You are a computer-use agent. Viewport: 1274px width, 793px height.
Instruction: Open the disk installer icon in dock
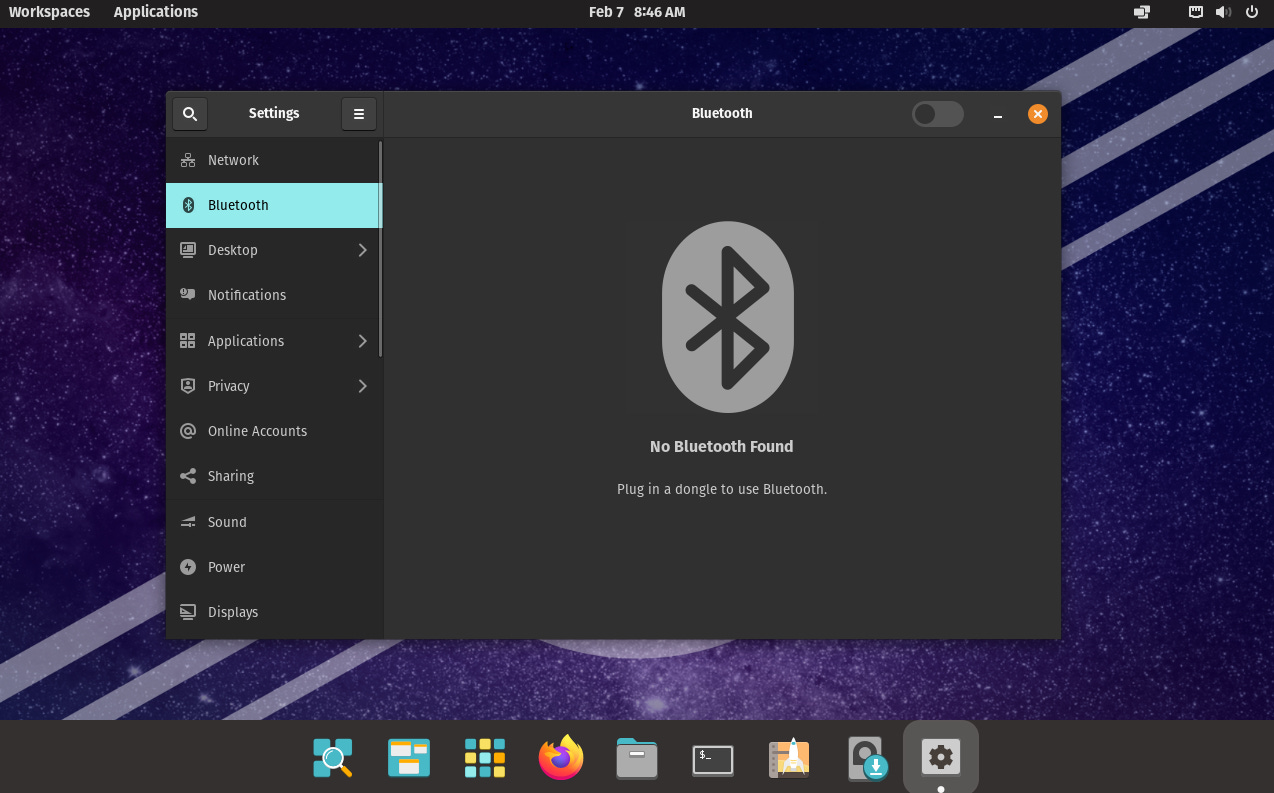click(866, 758)
